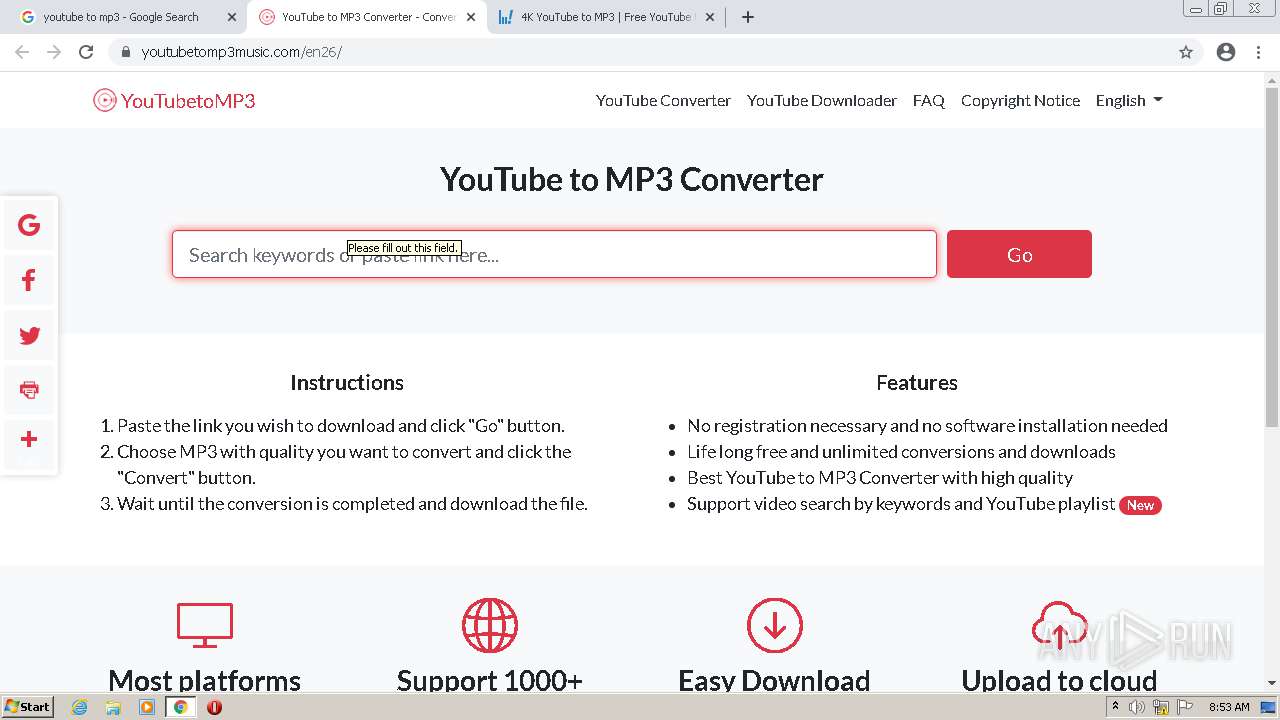The image size is (1280, 720).
Task: Click the network icon in the system tray
Action: pos(1161,707)
